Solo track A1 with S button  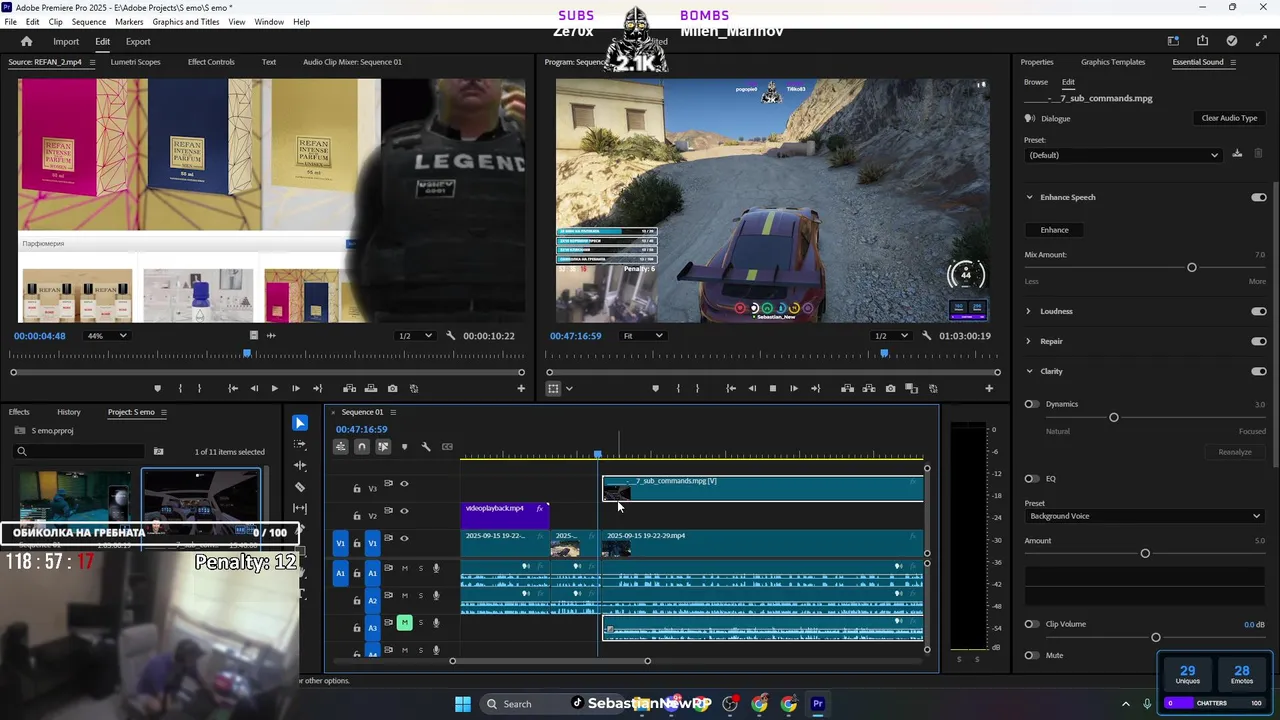tap(421, 568)
